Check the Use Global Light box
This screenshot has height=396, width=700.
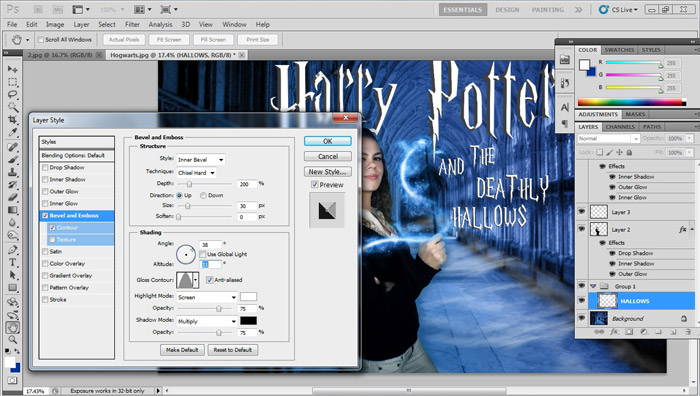(203, 254)
